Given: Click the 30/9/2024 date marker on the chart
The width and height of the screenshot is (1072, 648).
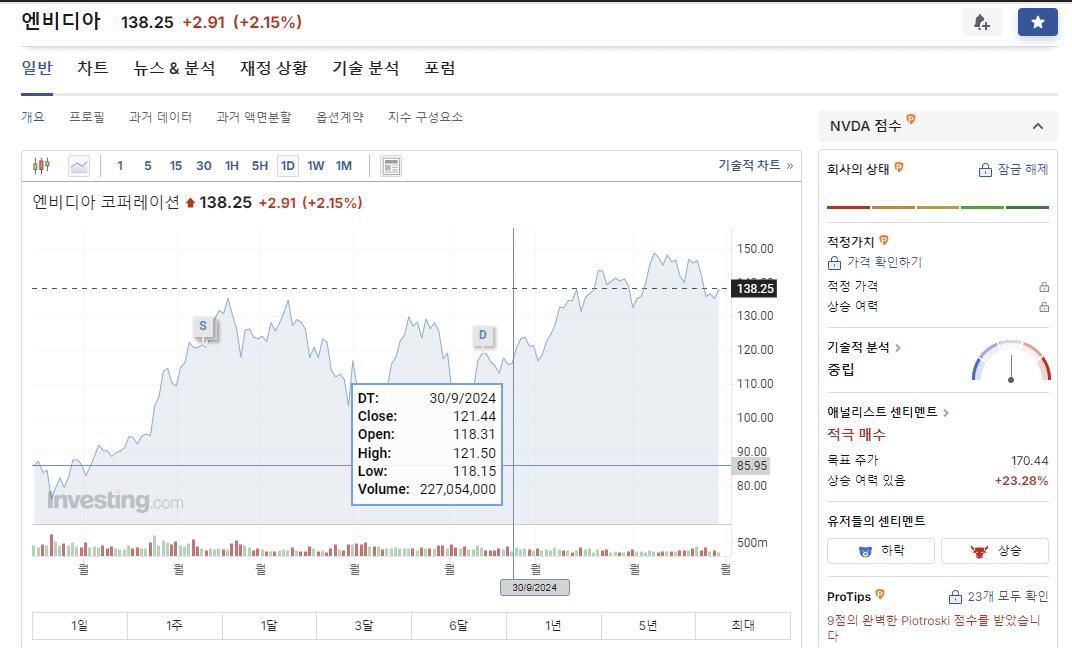Looking at the screenshot, I should pyautogui.click(x=534, y=587).
